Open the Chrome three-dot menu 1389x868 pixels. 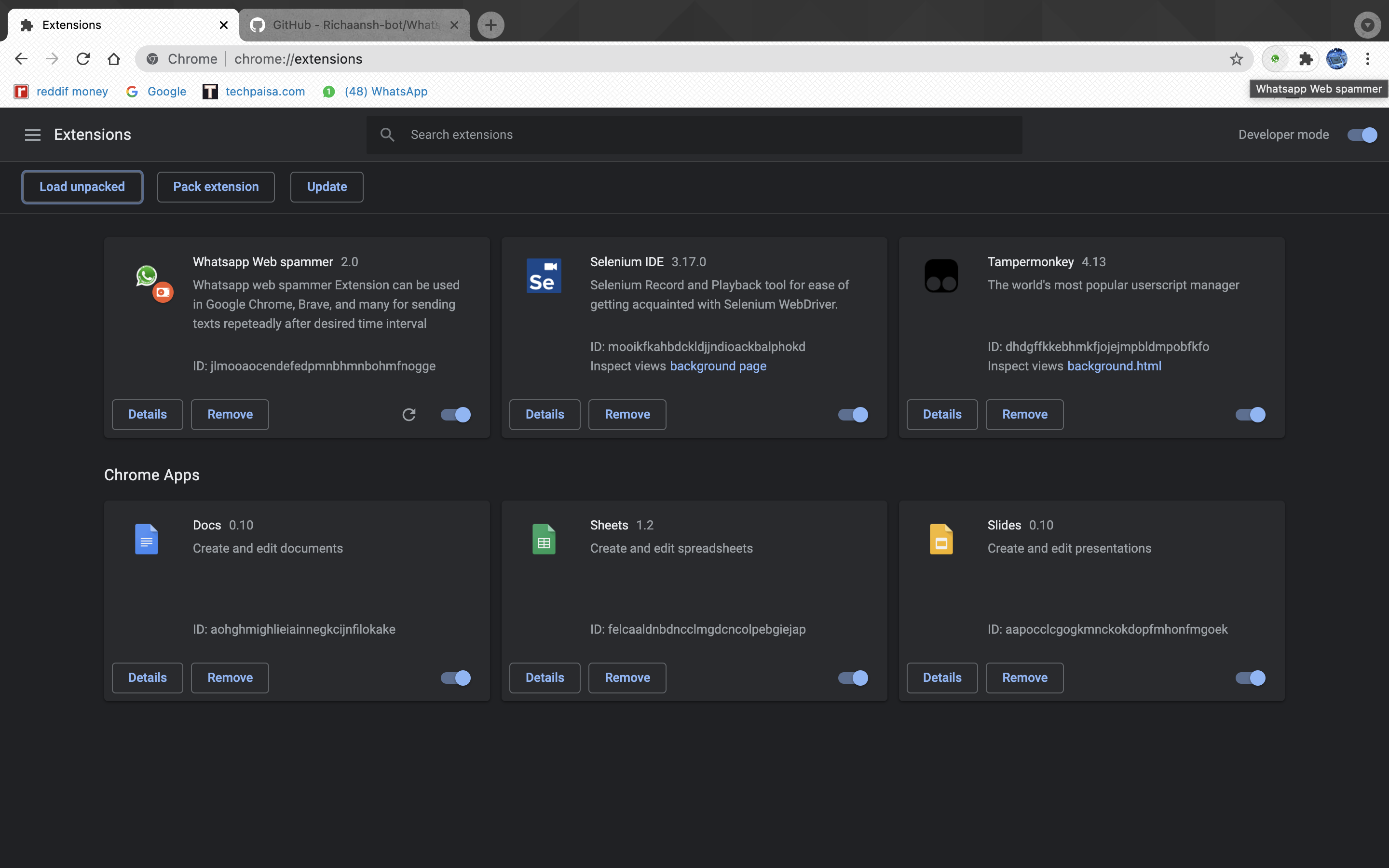(1368, 58)
